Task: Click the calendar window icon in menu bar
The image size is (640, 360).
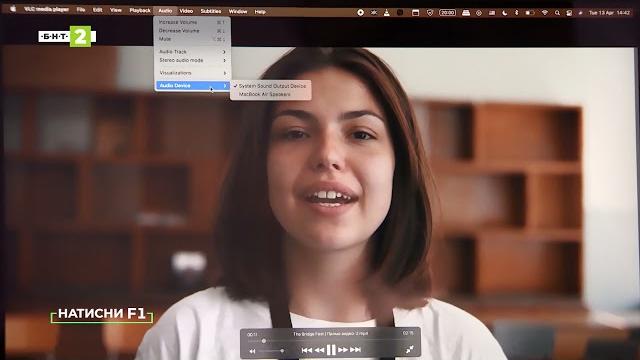Action: click(x=416, y=13)
